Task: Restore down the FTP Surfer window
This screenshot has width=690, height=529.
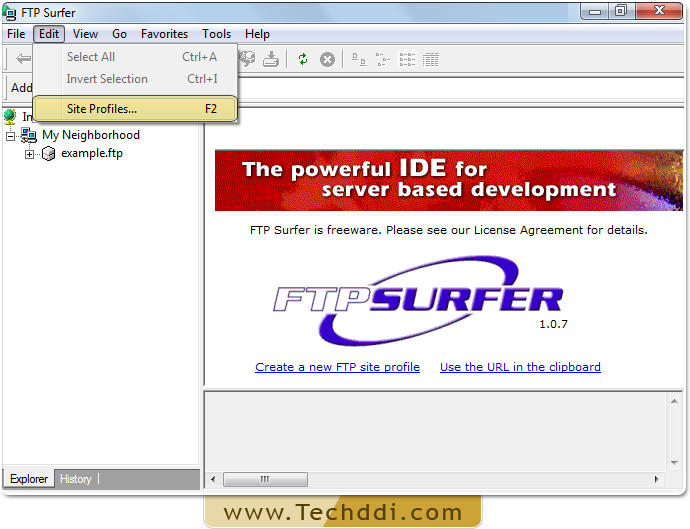Action: click(x=621, y=11)
